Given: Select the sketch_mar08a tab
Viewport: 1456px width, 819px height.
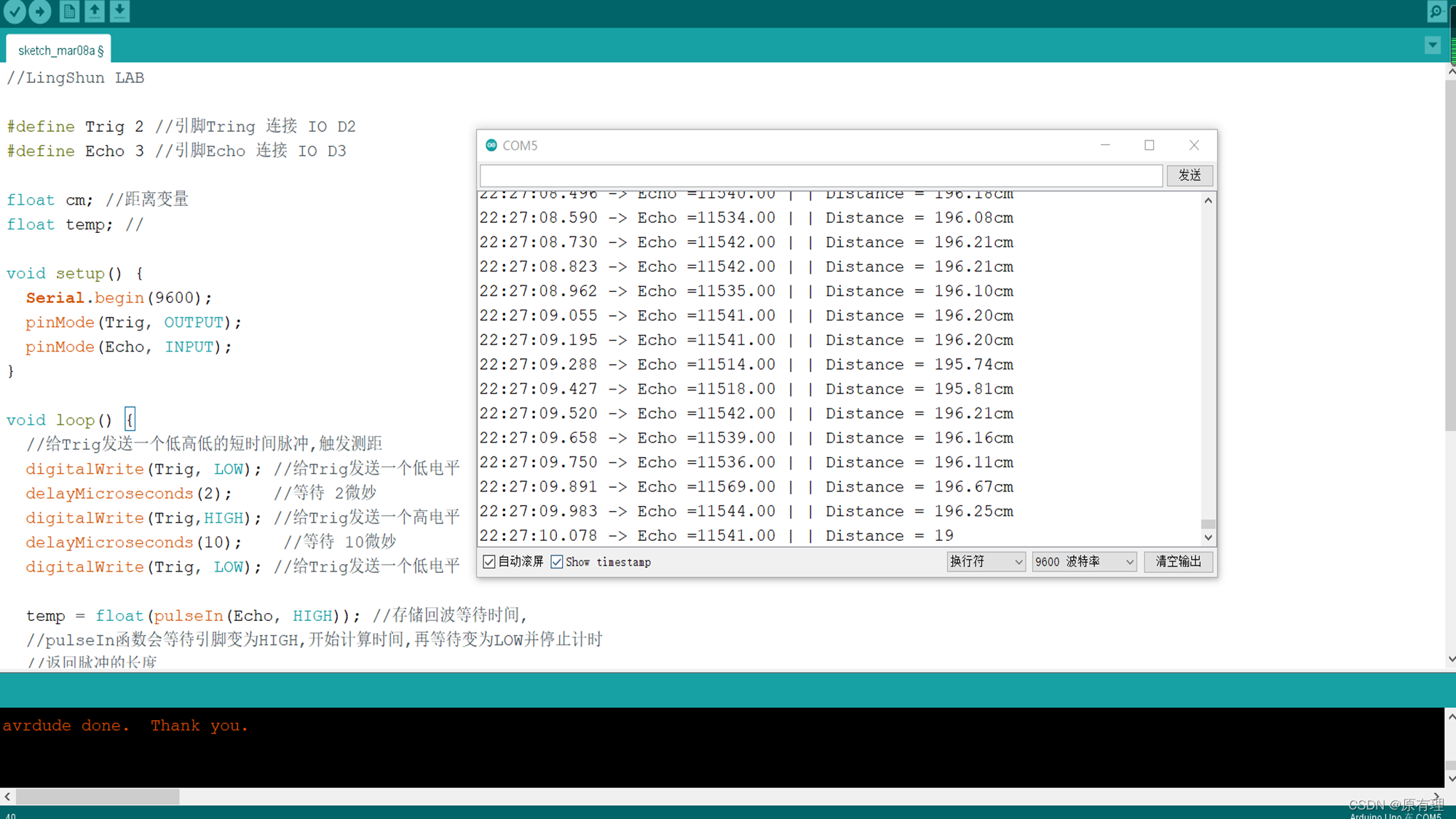Looking at the screenshot, I should (x=59, y=50).
